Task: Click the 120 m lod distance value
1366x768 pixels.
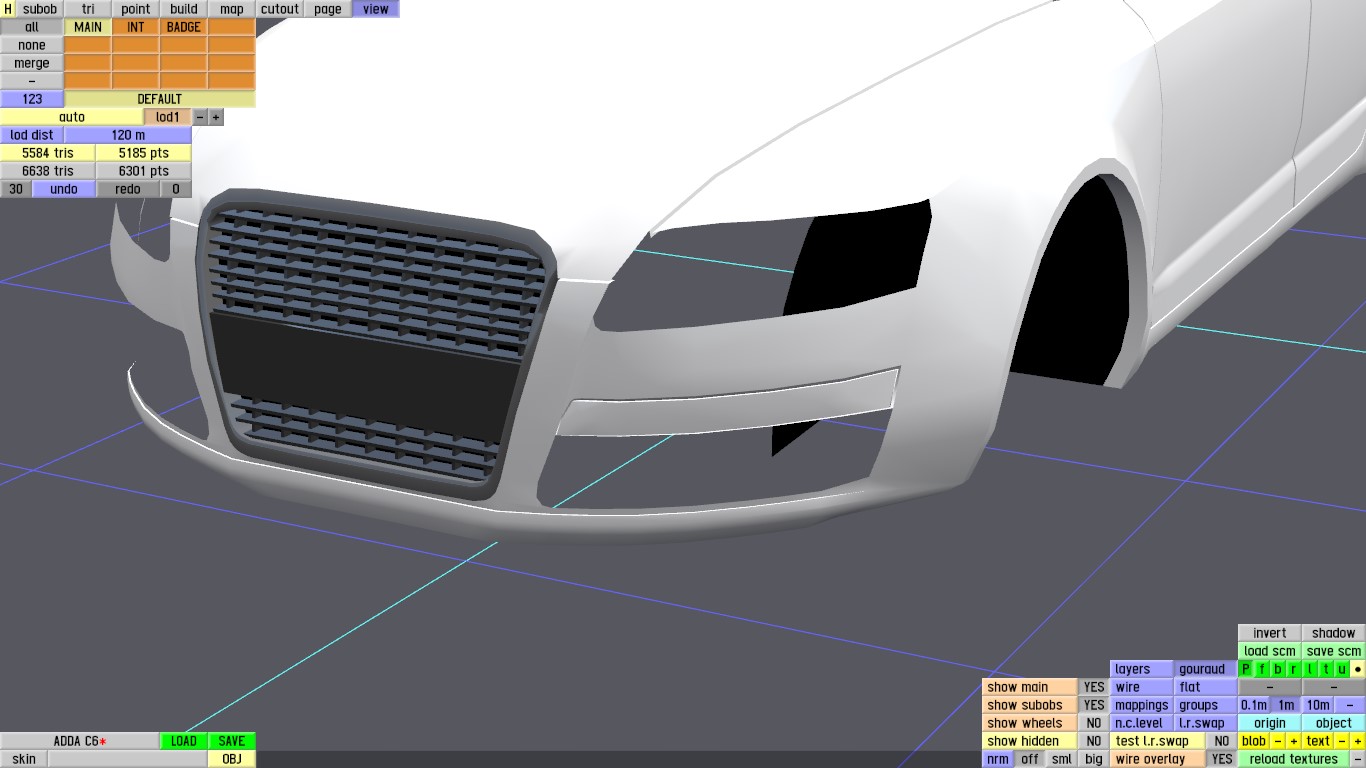Action: tap(128, 135)
